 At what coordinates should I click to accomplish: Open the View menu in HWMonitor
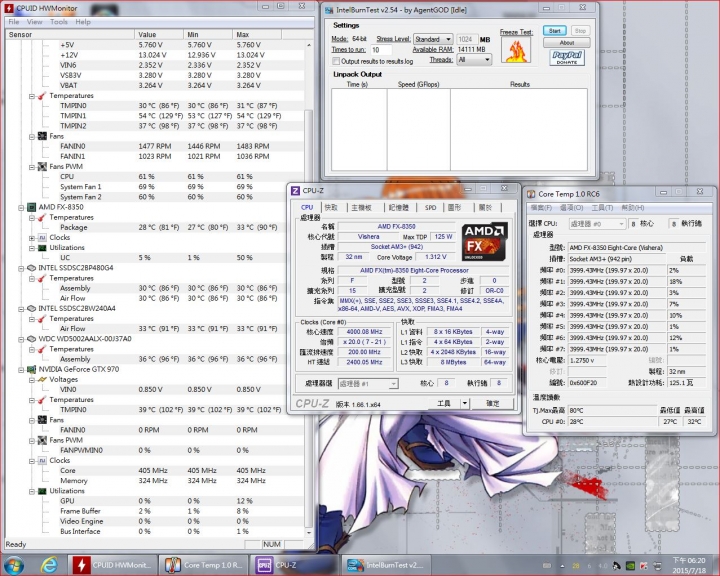click(x=34, y=22)
